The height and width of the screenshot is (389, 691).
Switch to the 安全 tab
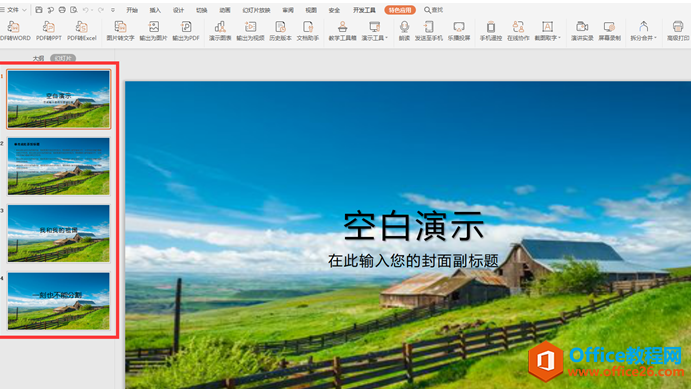(334, 10)
